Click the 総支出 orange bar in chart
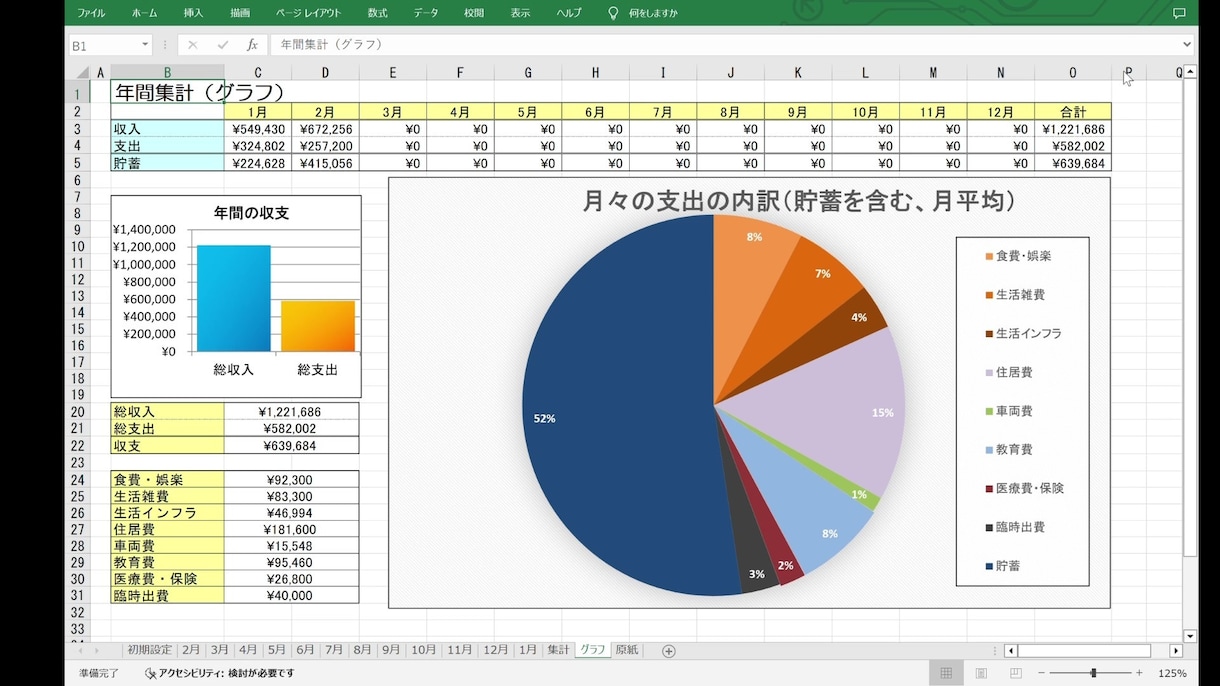This screenshot has height=686, width=1220. [317, 326]
